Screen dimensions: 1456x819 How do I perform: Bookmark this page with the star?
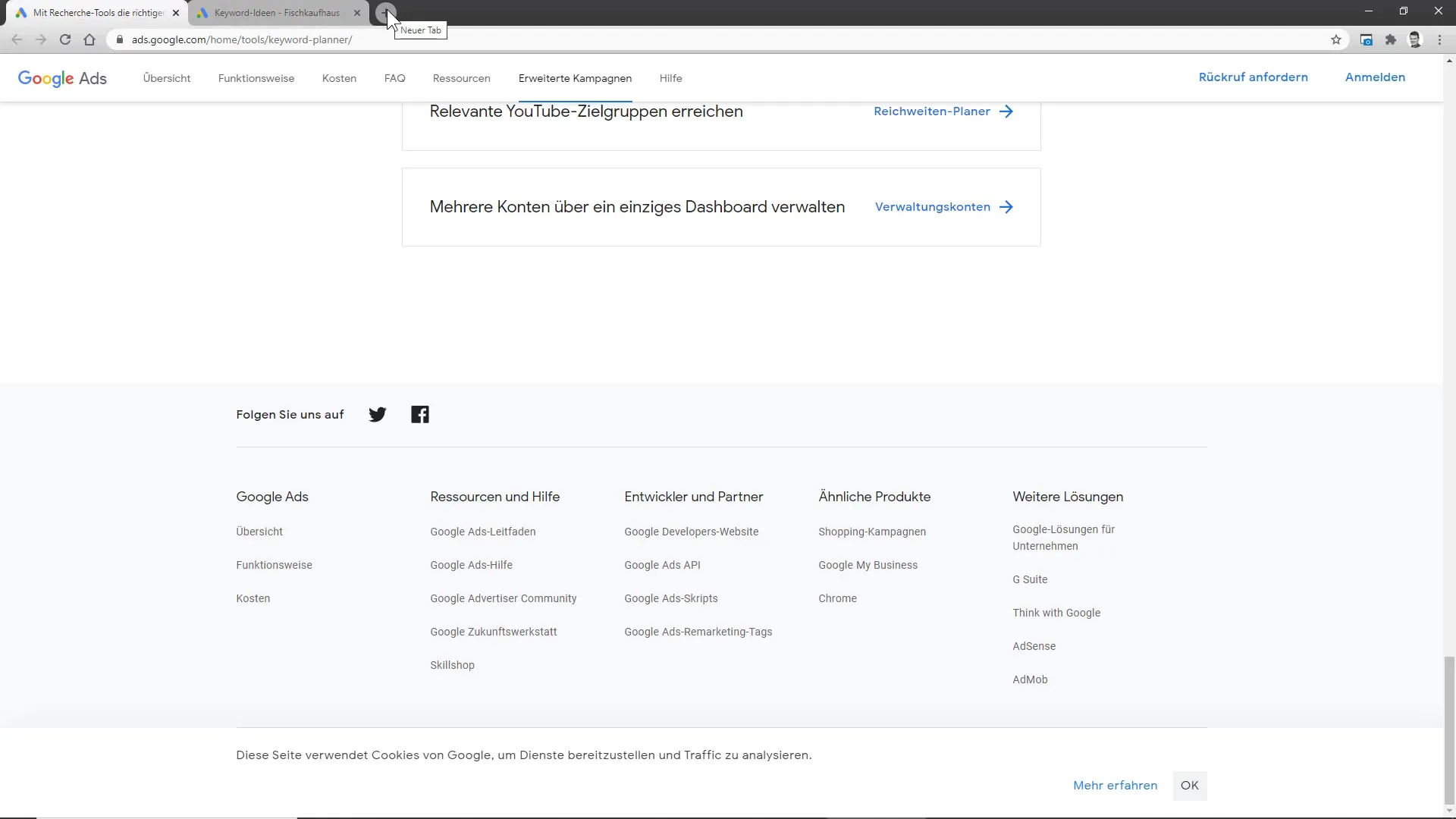pyautogui.click(x=1336, y=39)
